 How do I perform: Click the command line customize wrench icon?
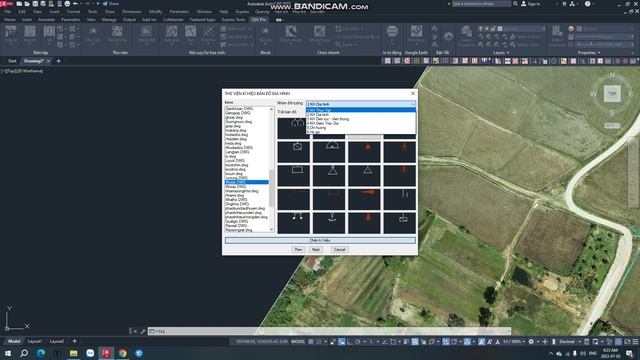(143, 331)
